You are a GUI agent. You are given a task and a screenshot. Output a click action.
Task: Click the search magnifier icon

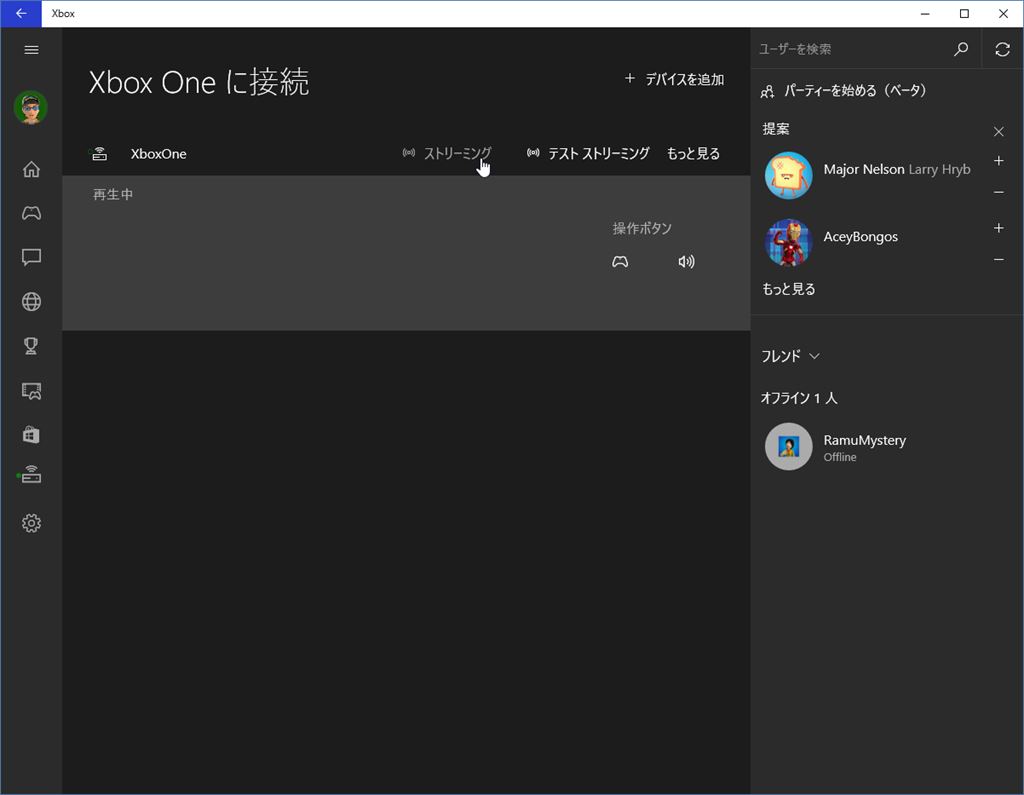click(x=961, y=49)
